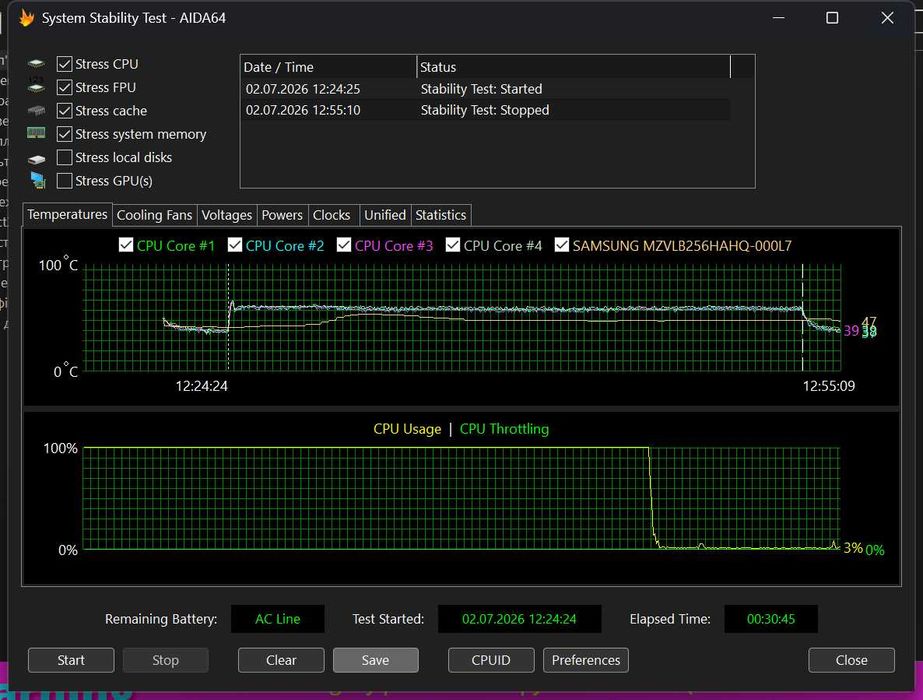The height and width of the screenshot is (700, 923).
Task: Maximize the System Stability Test window
Action: coord(832,18)
